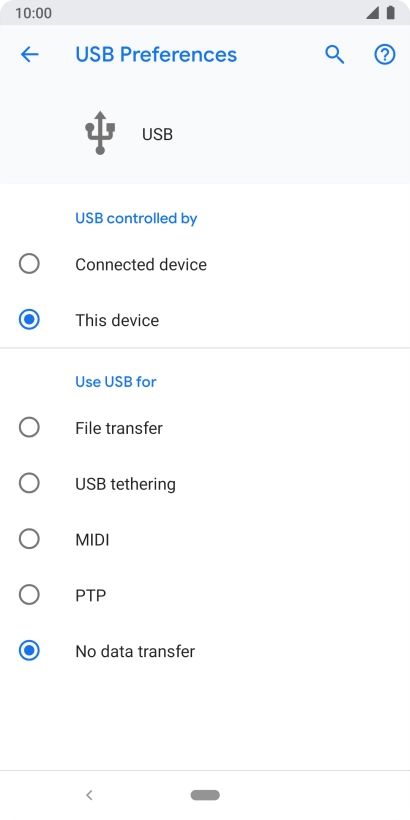Tap the 10:00 clock in status bar

click(x=33, y=13)
